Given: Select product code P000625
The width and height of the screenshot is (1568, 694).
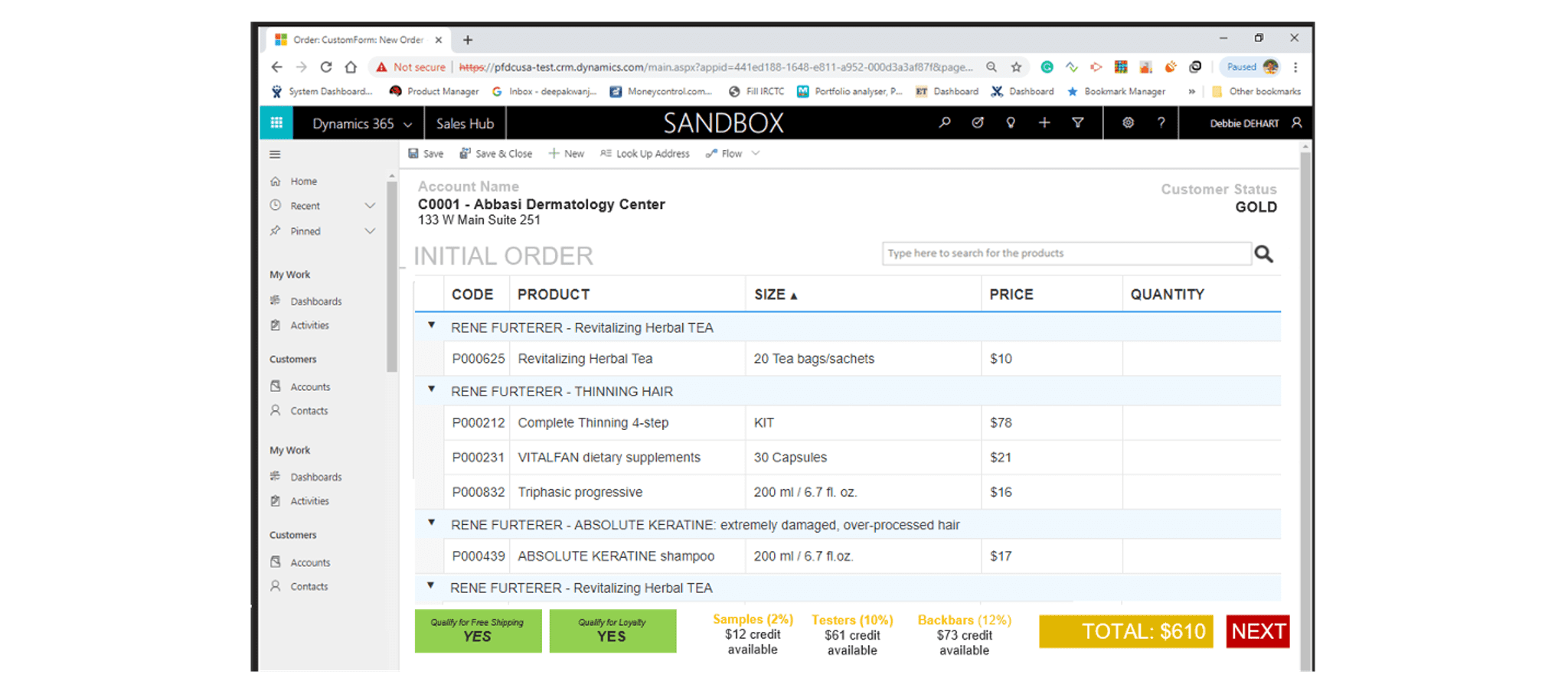Looking at the screenshot, I should coord(479,359).
